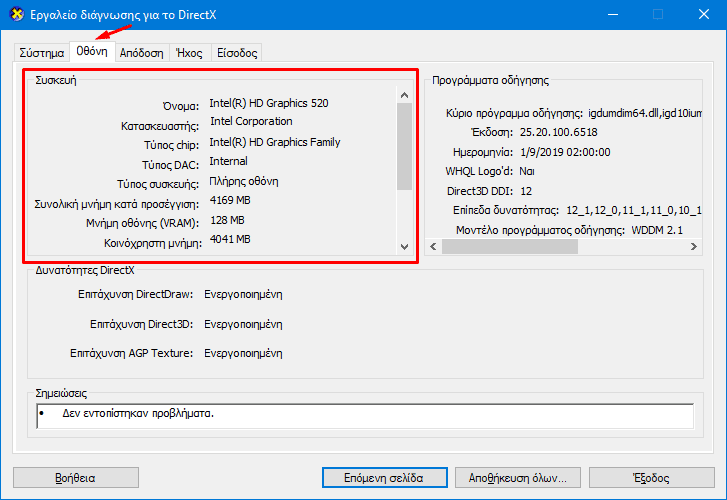This screenshot has width=727, height=500.
Task: Click the driver date 1/9/2019 02:00:00
Action: point(565,152)
